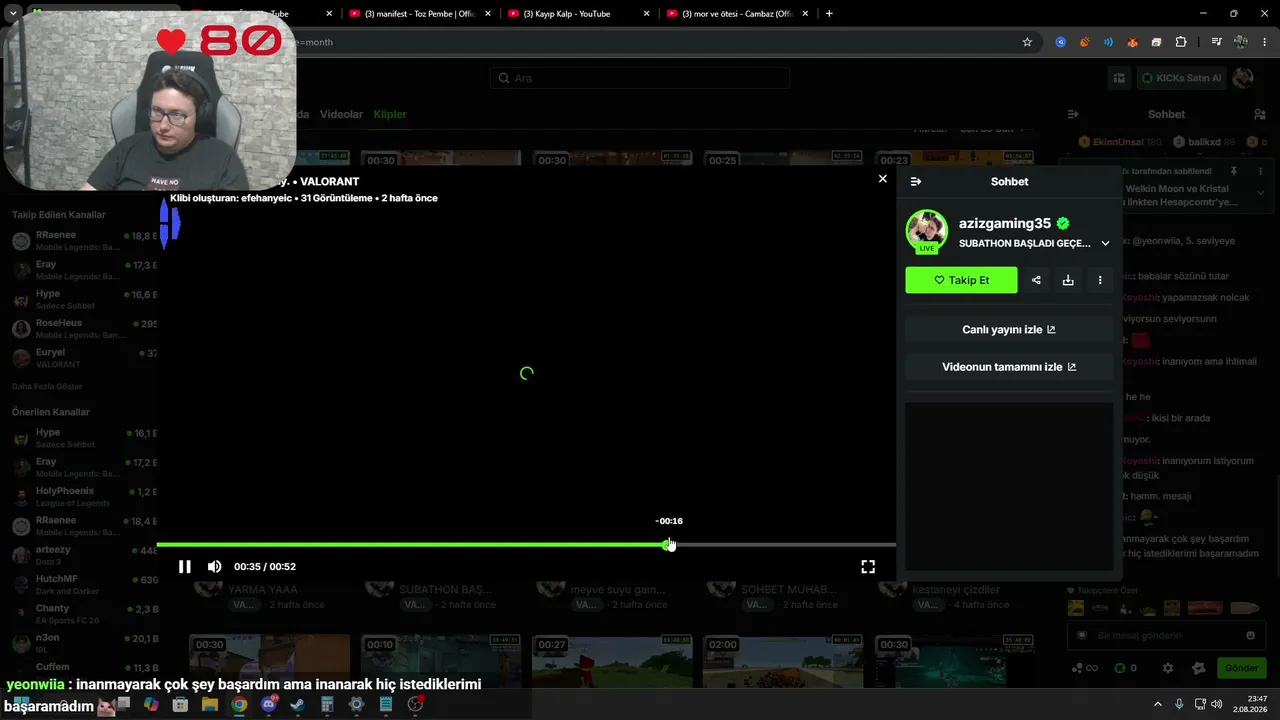Open Windows Settings gear on taskbar
The image size is (1280, 720).
coord(356,704)
